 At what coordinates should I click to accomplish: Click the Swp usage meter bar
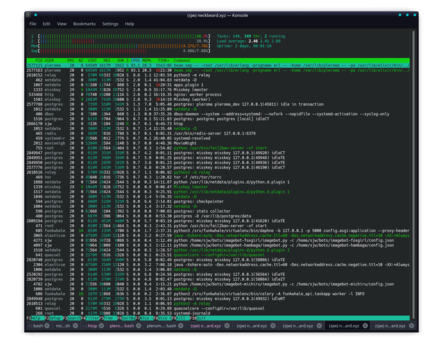[x=121, y=51]
